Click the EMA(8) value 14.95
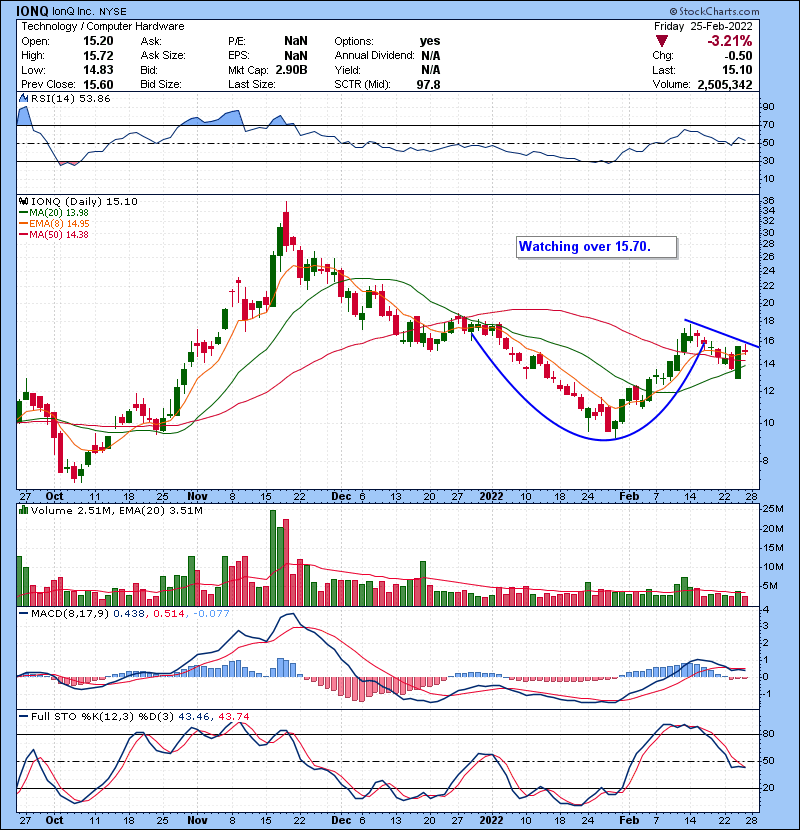 point(78,224)
